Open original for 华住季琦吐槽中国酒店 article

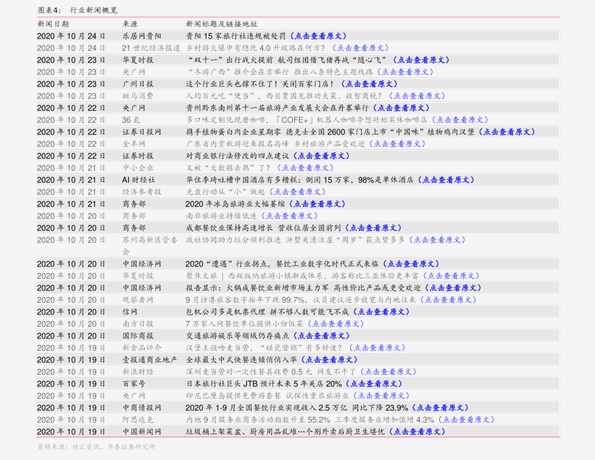click(446, 180)
